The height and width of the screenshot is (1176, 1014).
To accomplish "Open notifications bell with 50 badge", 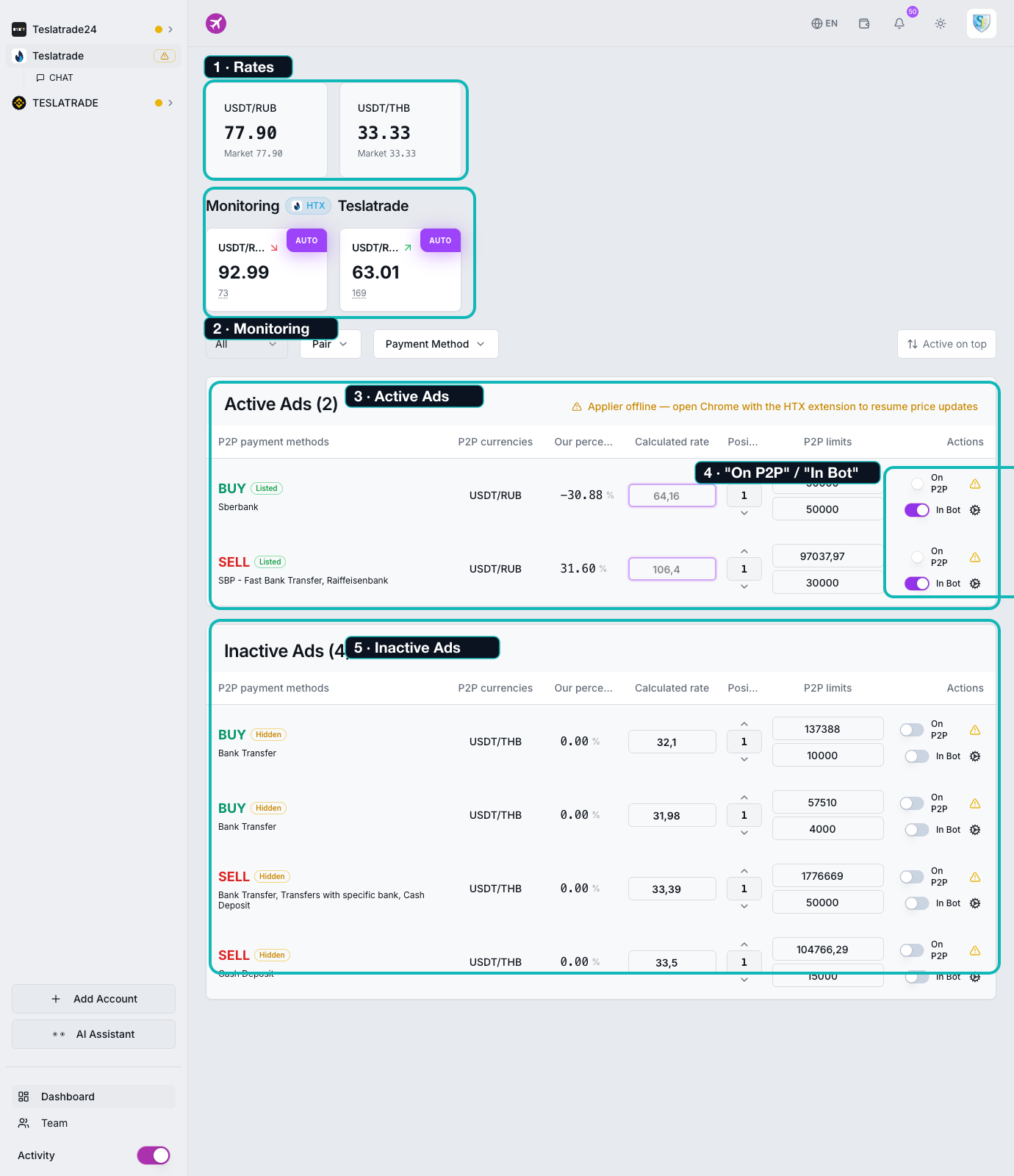I will click(x=899, y=24).
